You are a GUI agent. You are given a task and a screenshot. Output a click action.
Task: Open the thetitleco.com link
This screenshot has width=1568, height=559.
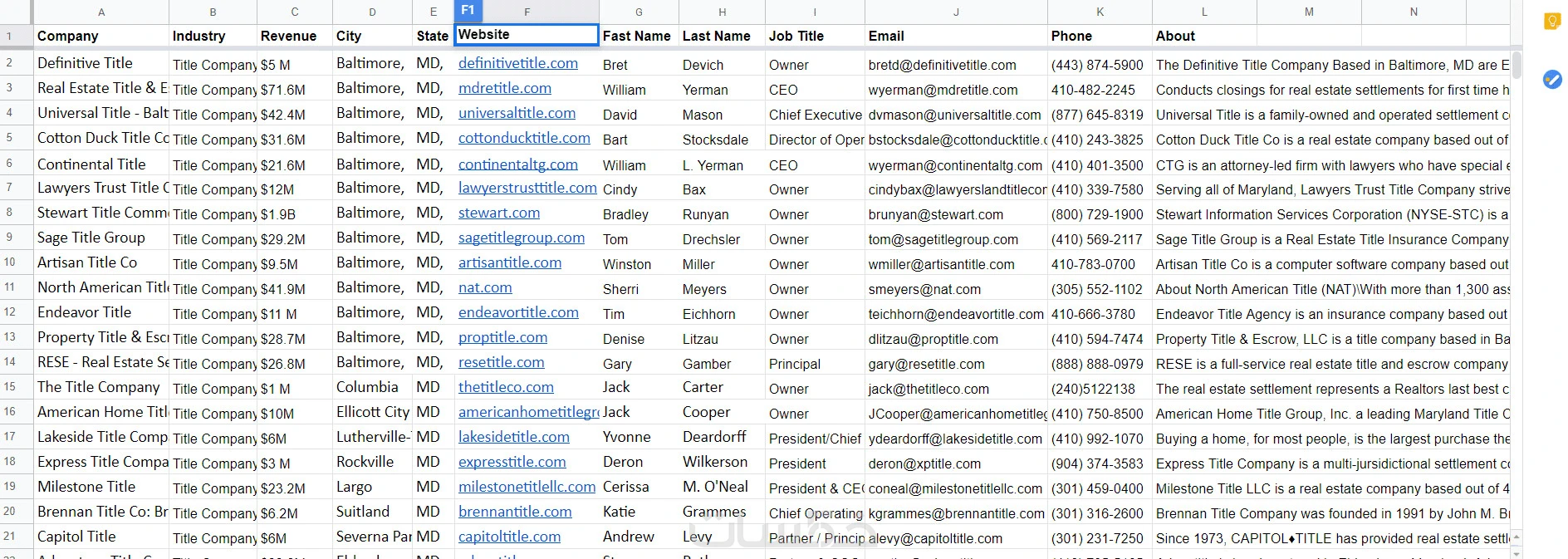click(x=506, y=387)
